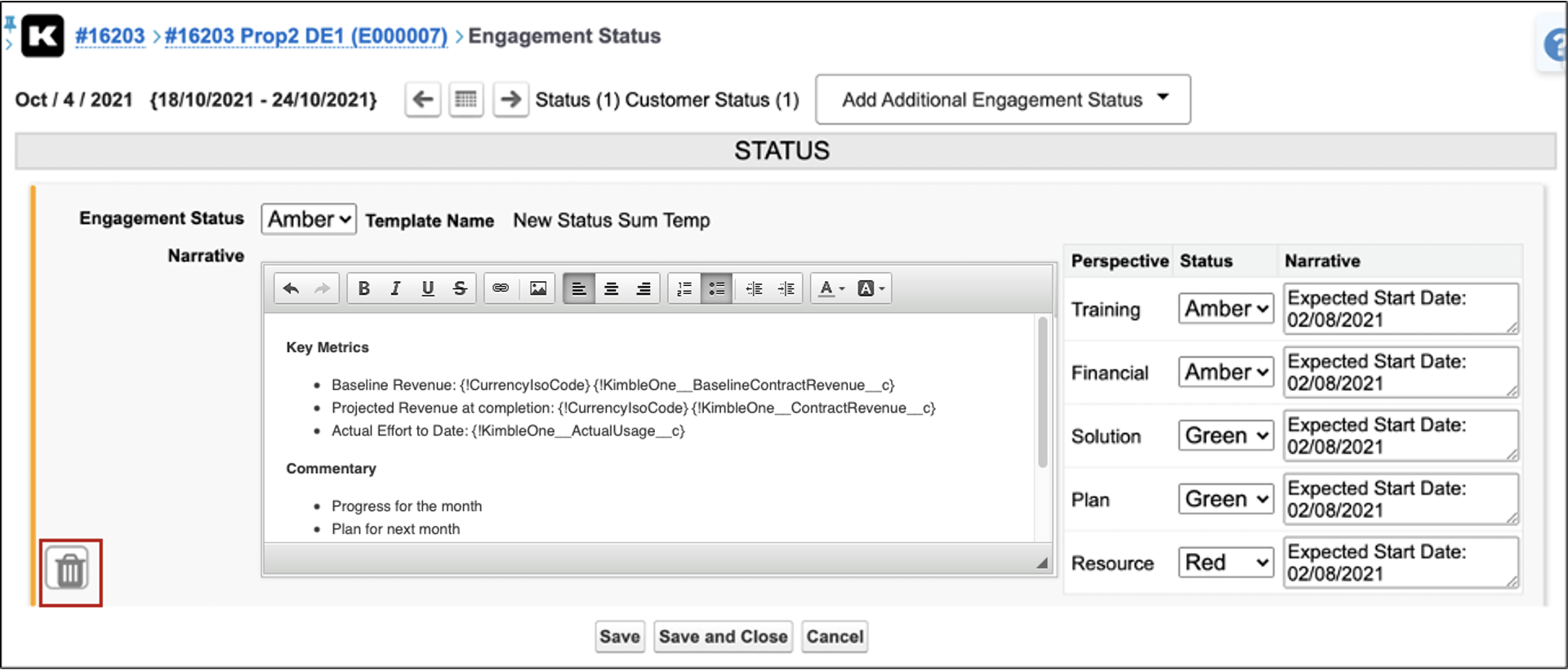Open the Resource perspective Red dropdown
The image size is (1568, 670).
pyautogui.click(x=1226, y=563)
